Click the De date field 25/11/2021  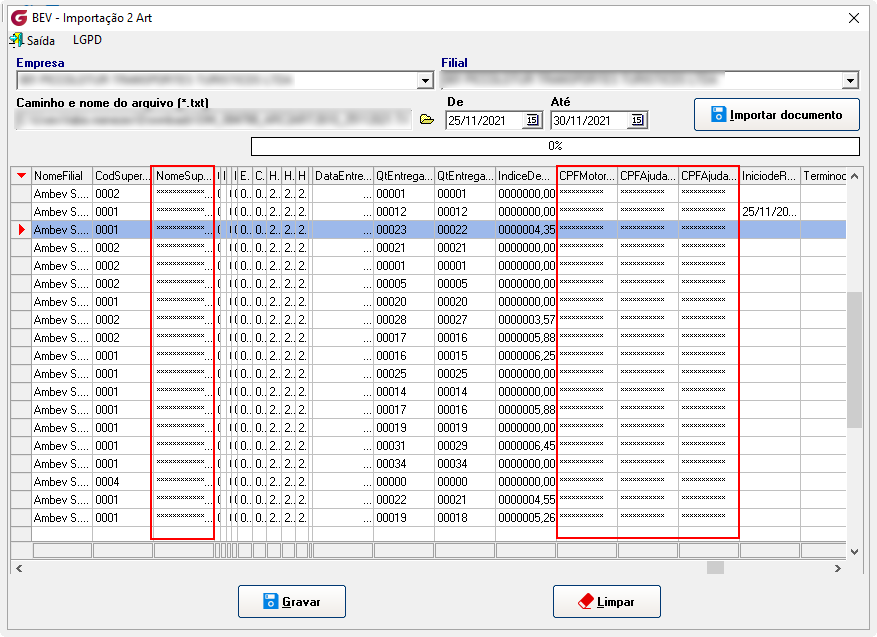pyautogui.click(x=485, y=120)
